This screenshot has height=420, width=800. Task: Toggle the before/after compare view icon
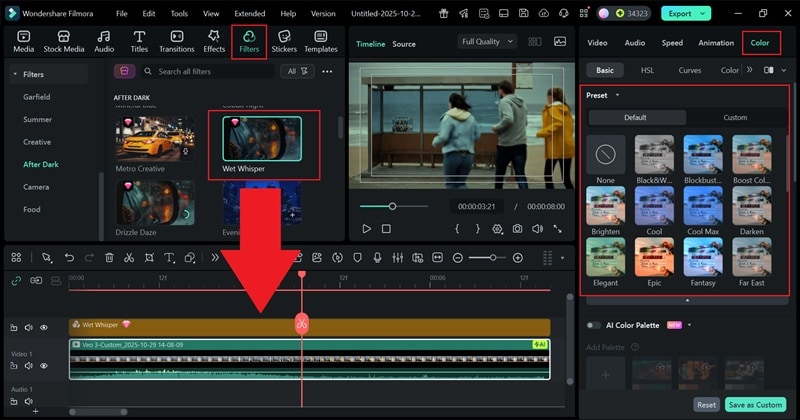[x=768, y=70]
